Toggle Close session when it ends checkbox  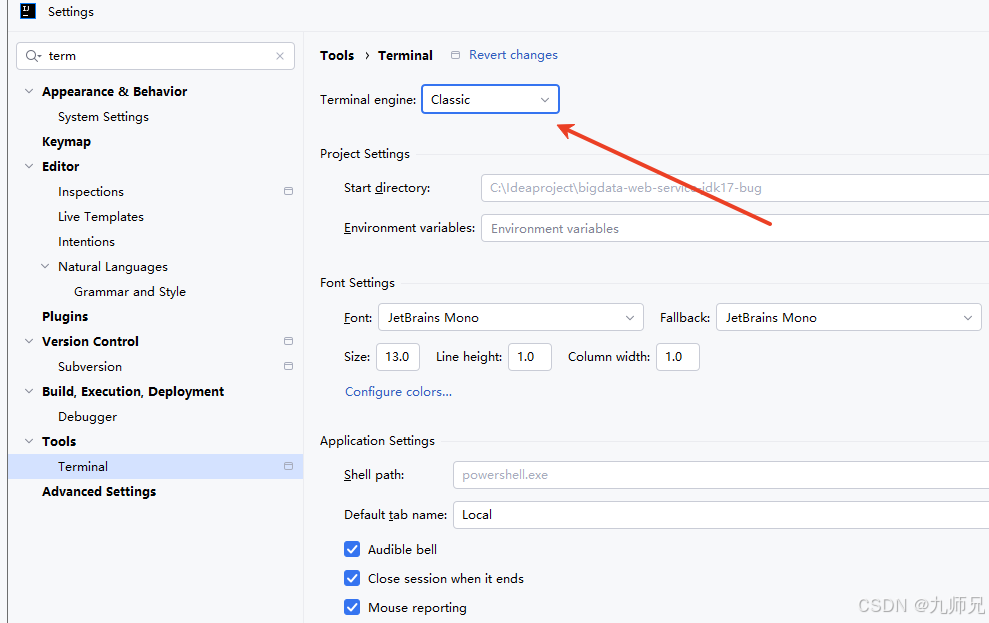[x=352, y=578]
